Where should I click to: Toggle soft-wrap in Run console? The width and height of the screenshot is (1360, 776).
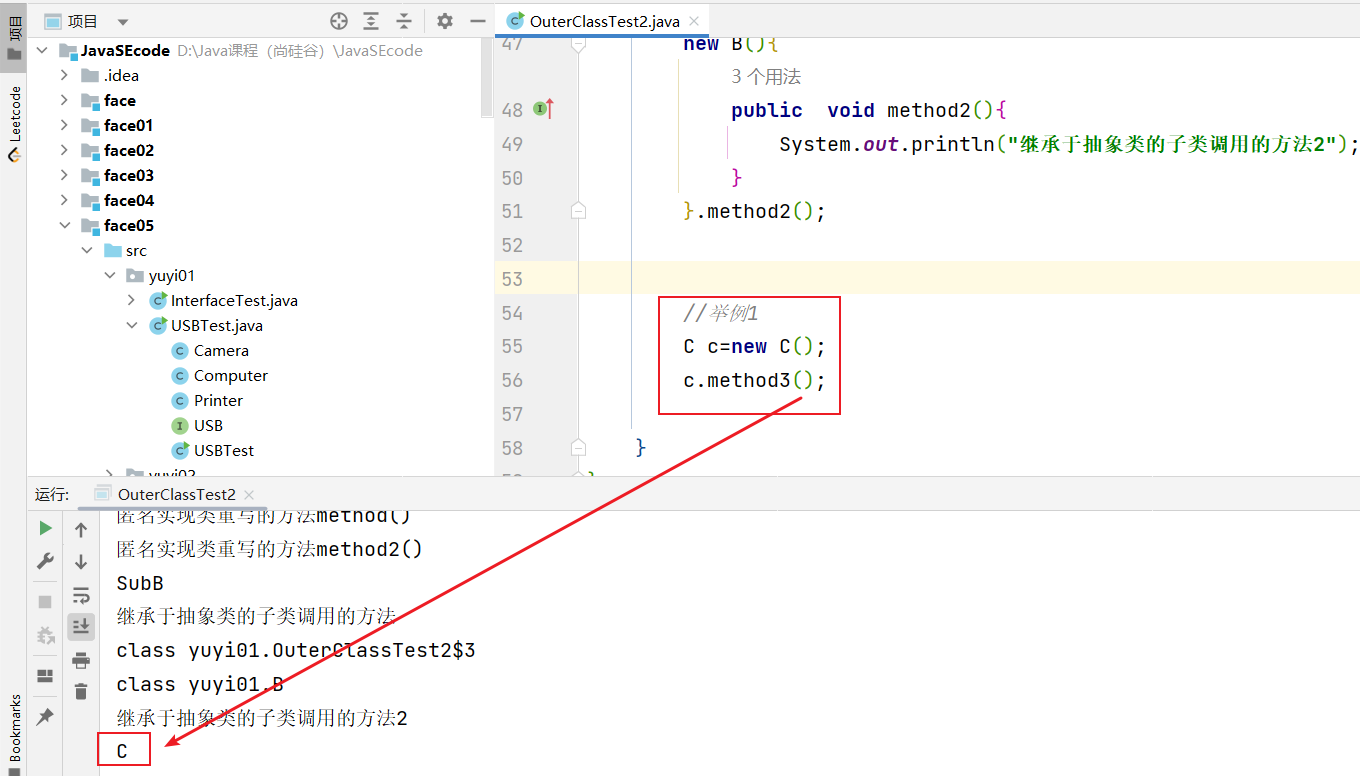click(81, 595)
